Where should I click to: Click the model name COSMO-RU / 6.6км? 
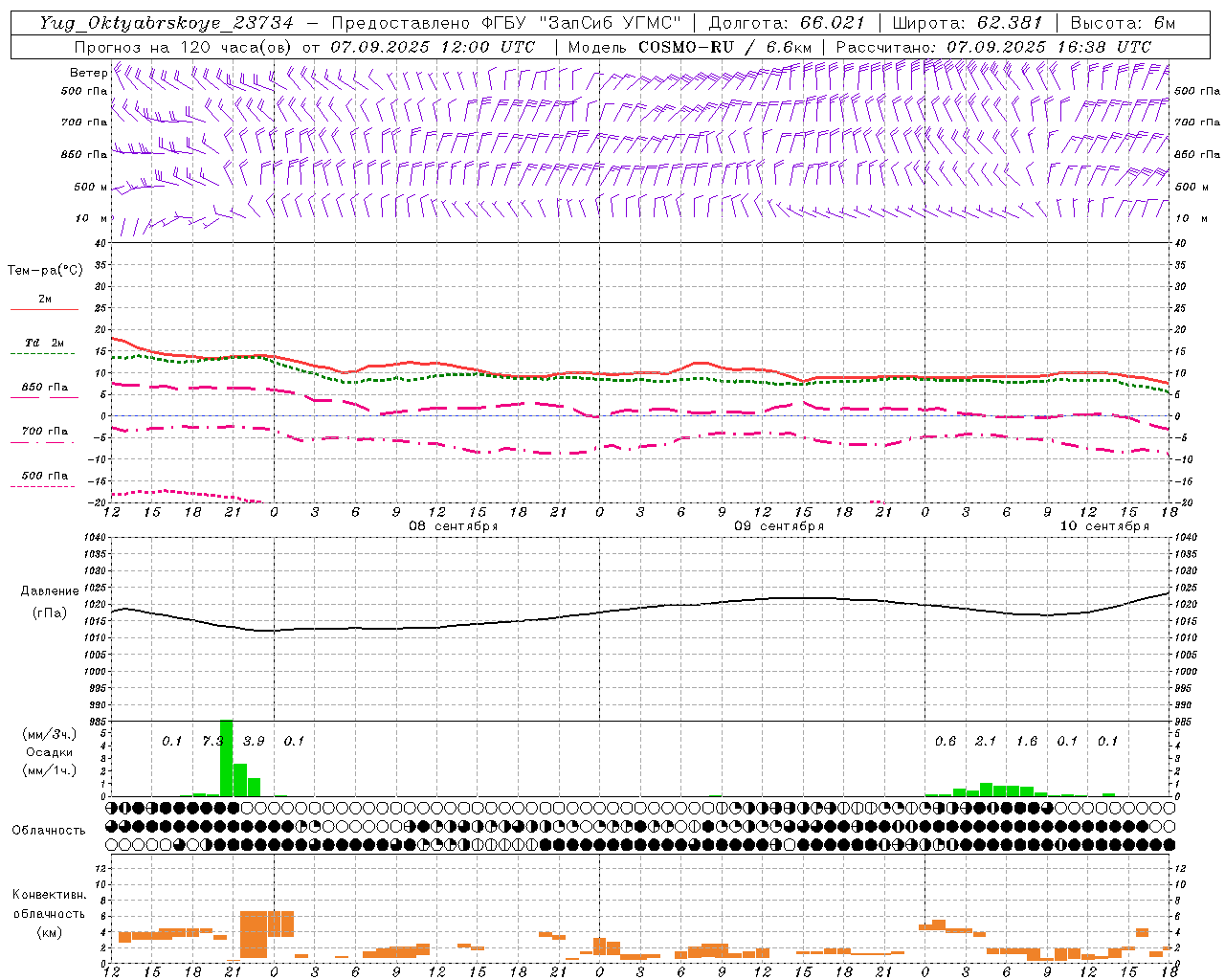[725, 47]
